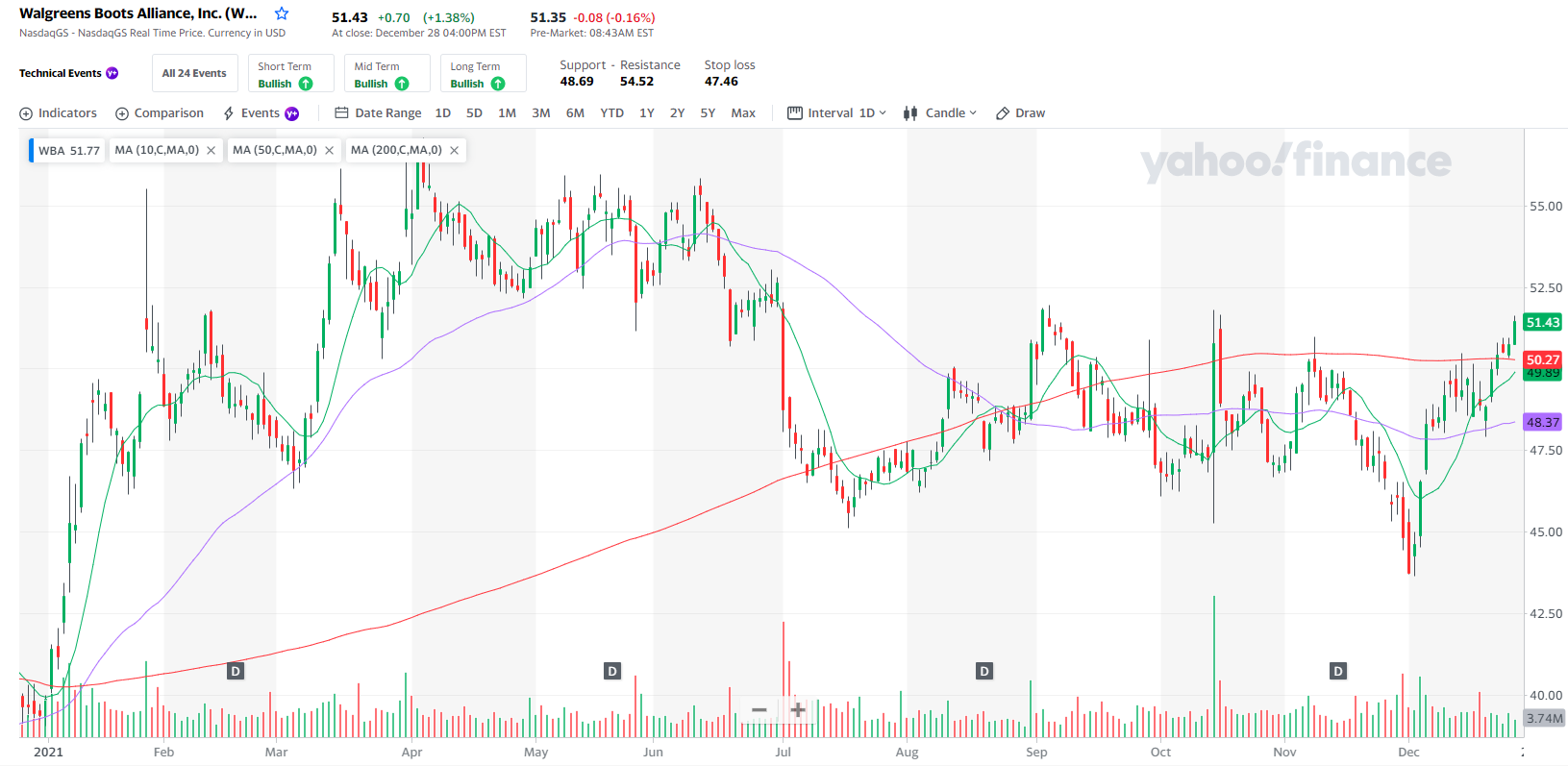Select the 6M date range
This screenshot has height=766, width=1568.
point(575,113)
